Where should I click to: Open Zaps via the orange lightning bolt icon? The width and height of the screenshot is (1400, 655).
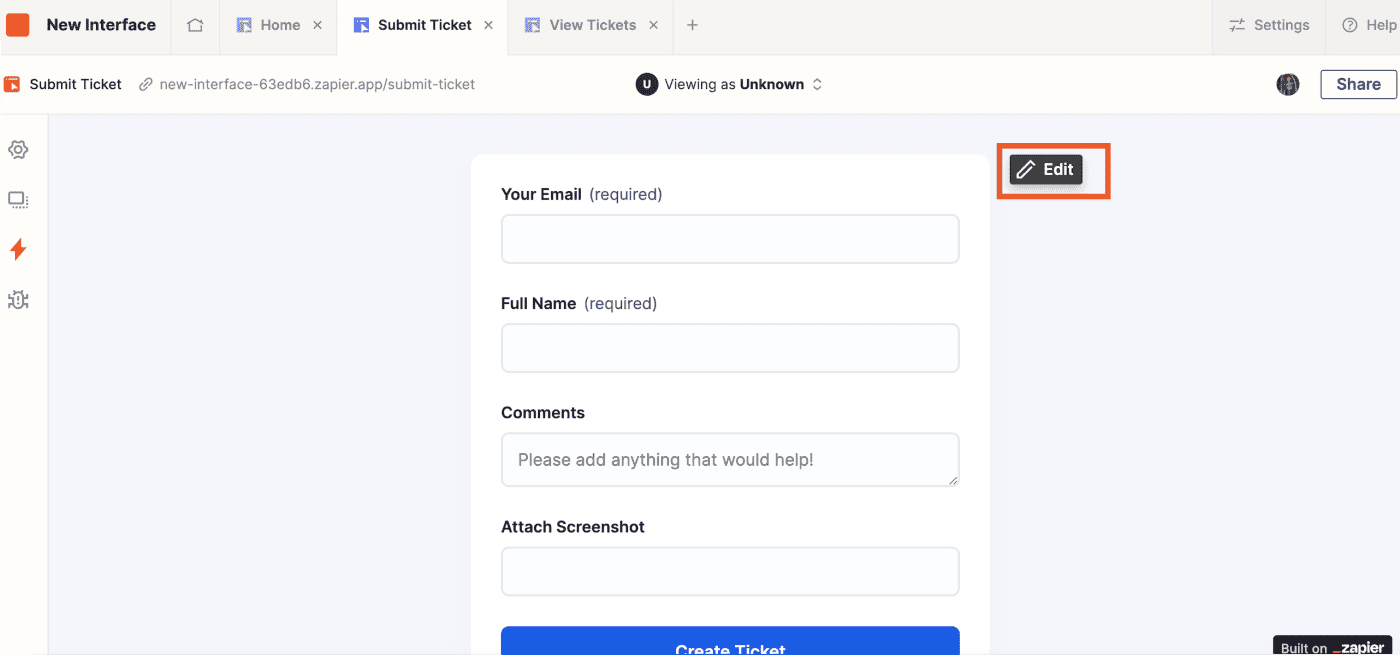point(18,249)
